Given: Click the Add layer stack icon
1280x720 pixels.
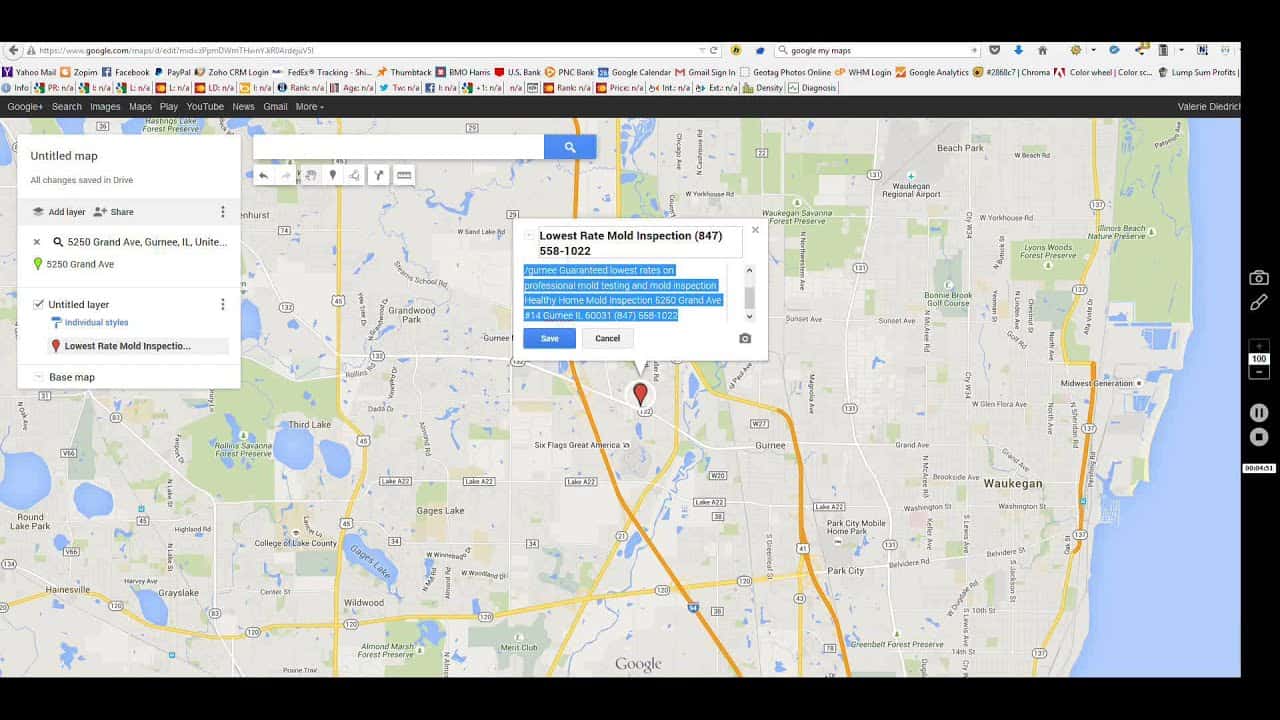Looking at the screenshot, I should (38, 212).
